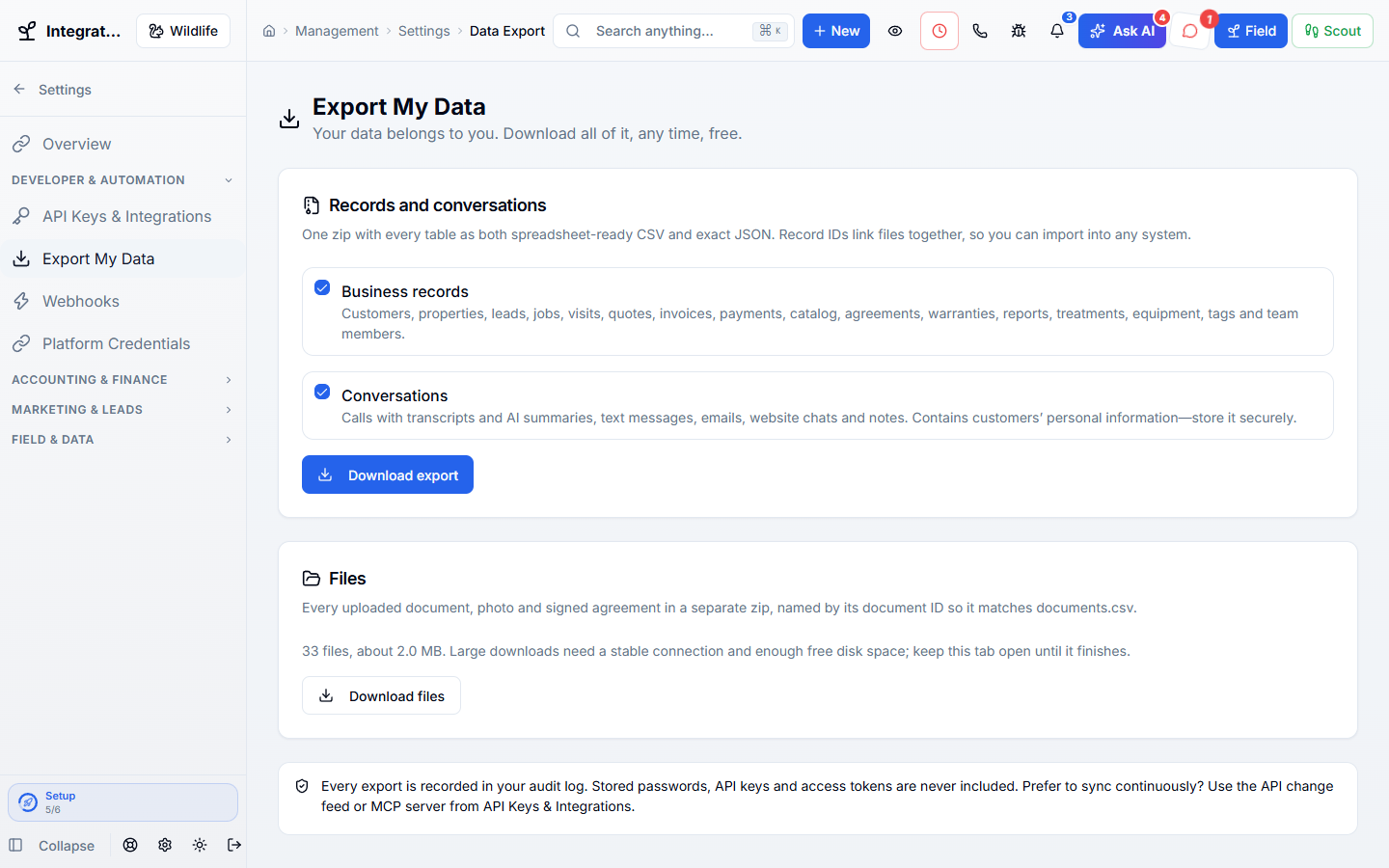Switch theme with the sun icon
Image resolution: width=1389 pixels, height=868 pixels.
click(200, 845)
